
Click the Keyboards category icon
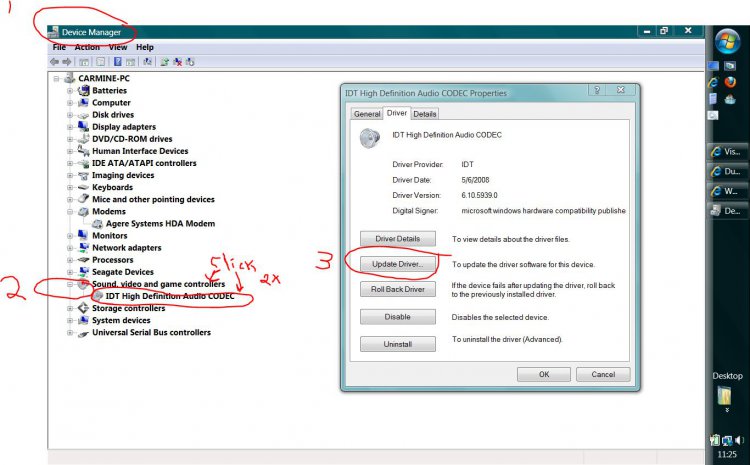click(x=84, y=187)
